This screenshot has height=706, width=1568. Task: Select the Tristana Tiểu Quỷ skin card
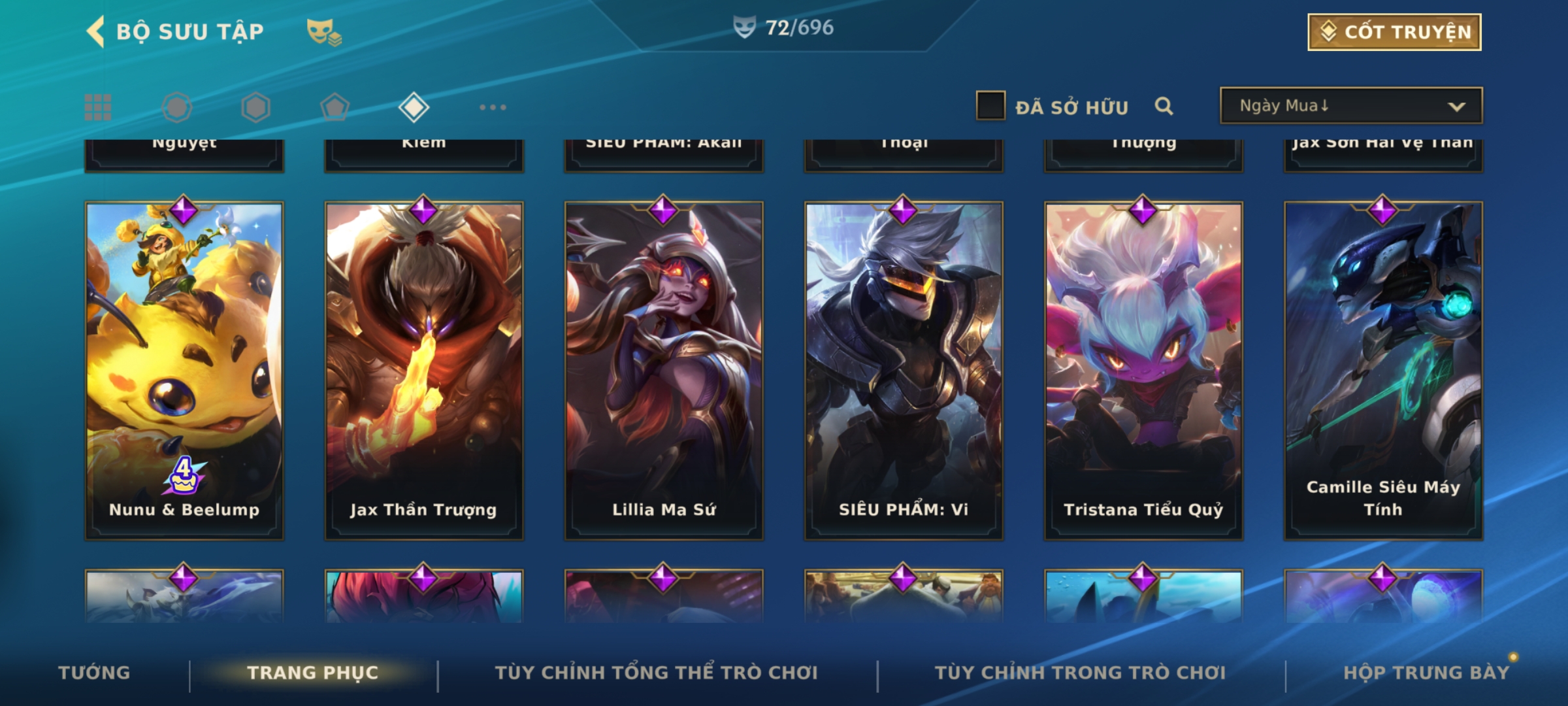click(1143, 370)
